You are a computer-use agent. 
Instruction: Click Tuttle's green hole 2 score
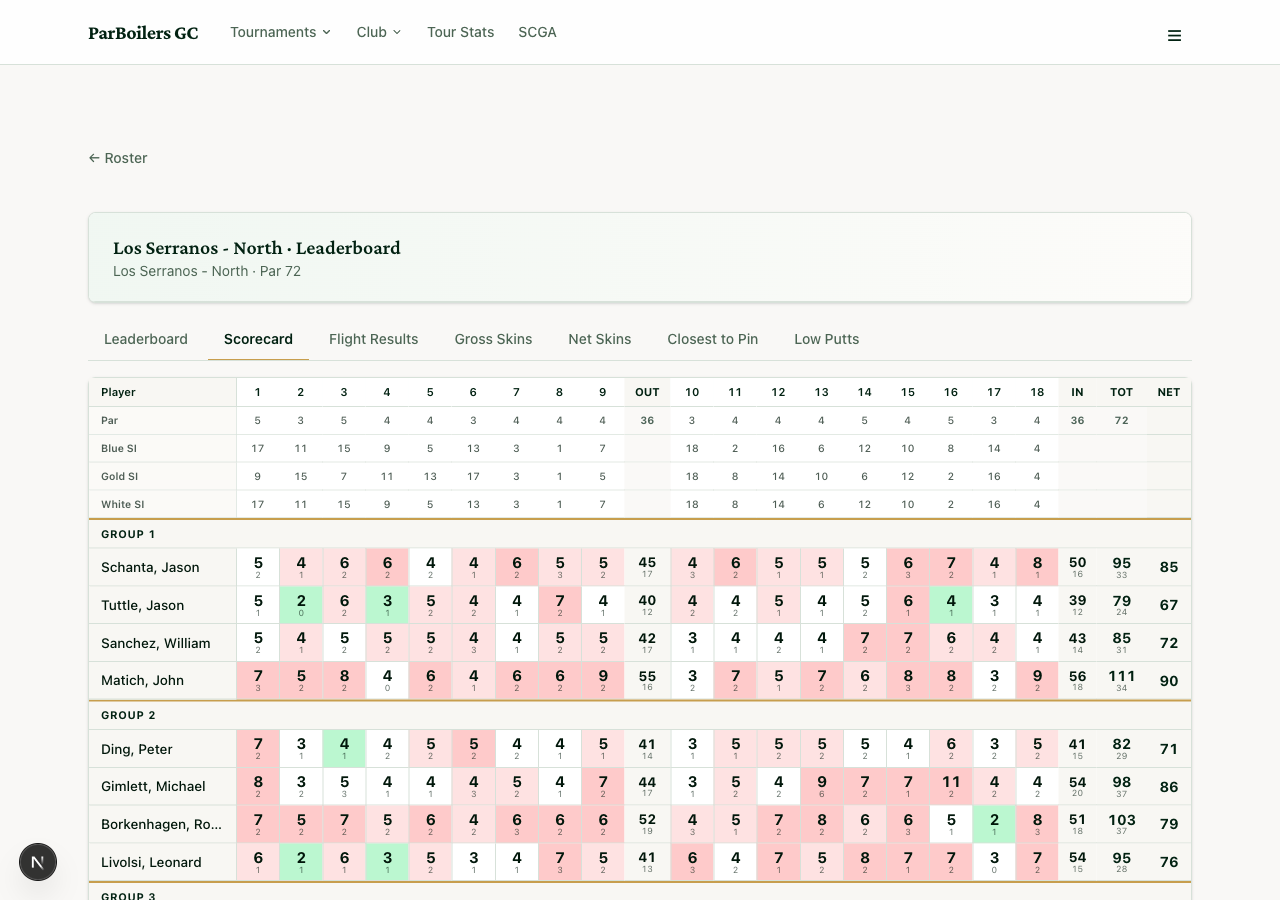coord(301,605)
